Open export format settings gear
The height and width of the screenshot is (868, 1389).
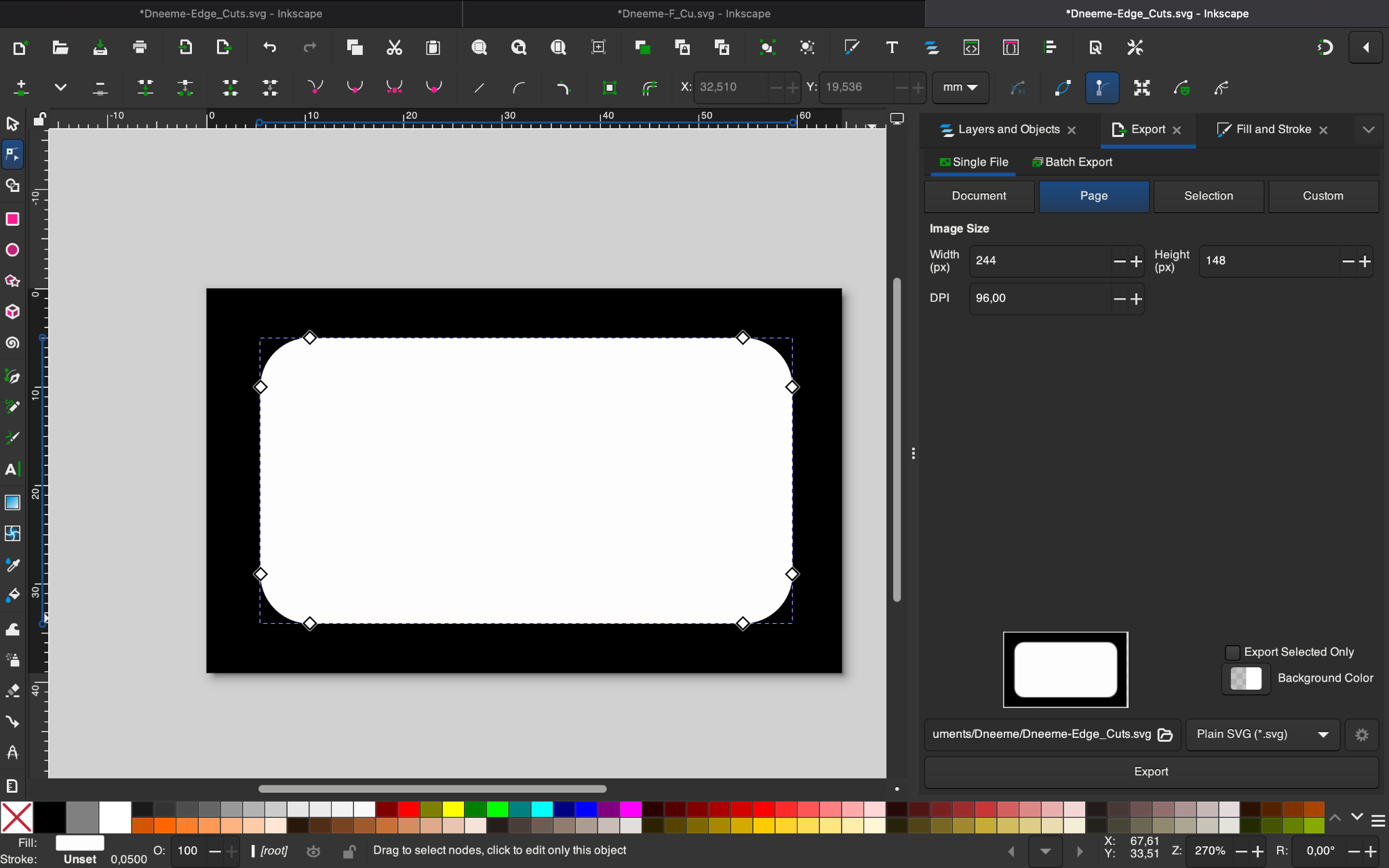(x=1361, y=734)
